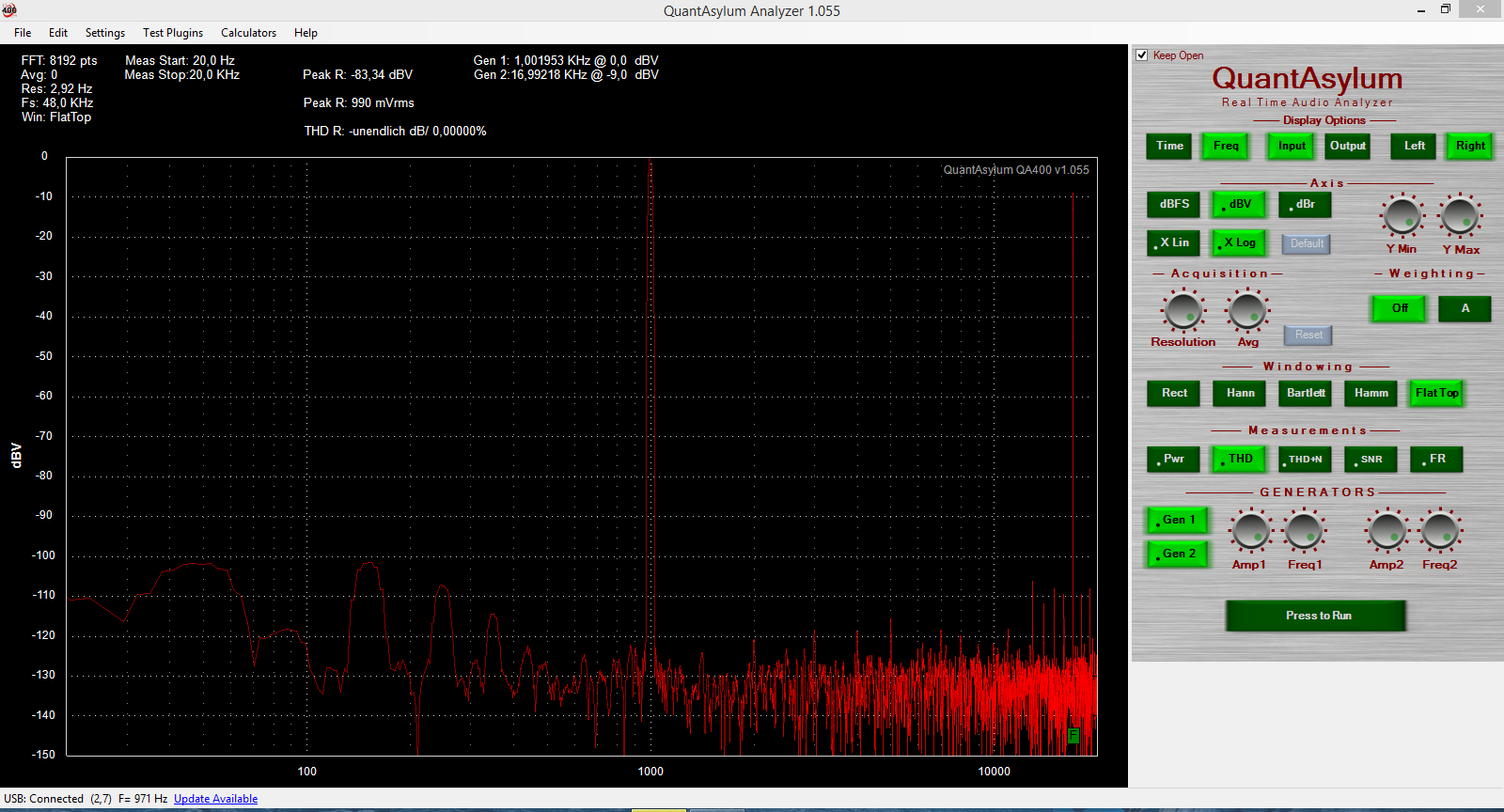
Task: Click Press to Run button
Action: tap(1316, 616)
